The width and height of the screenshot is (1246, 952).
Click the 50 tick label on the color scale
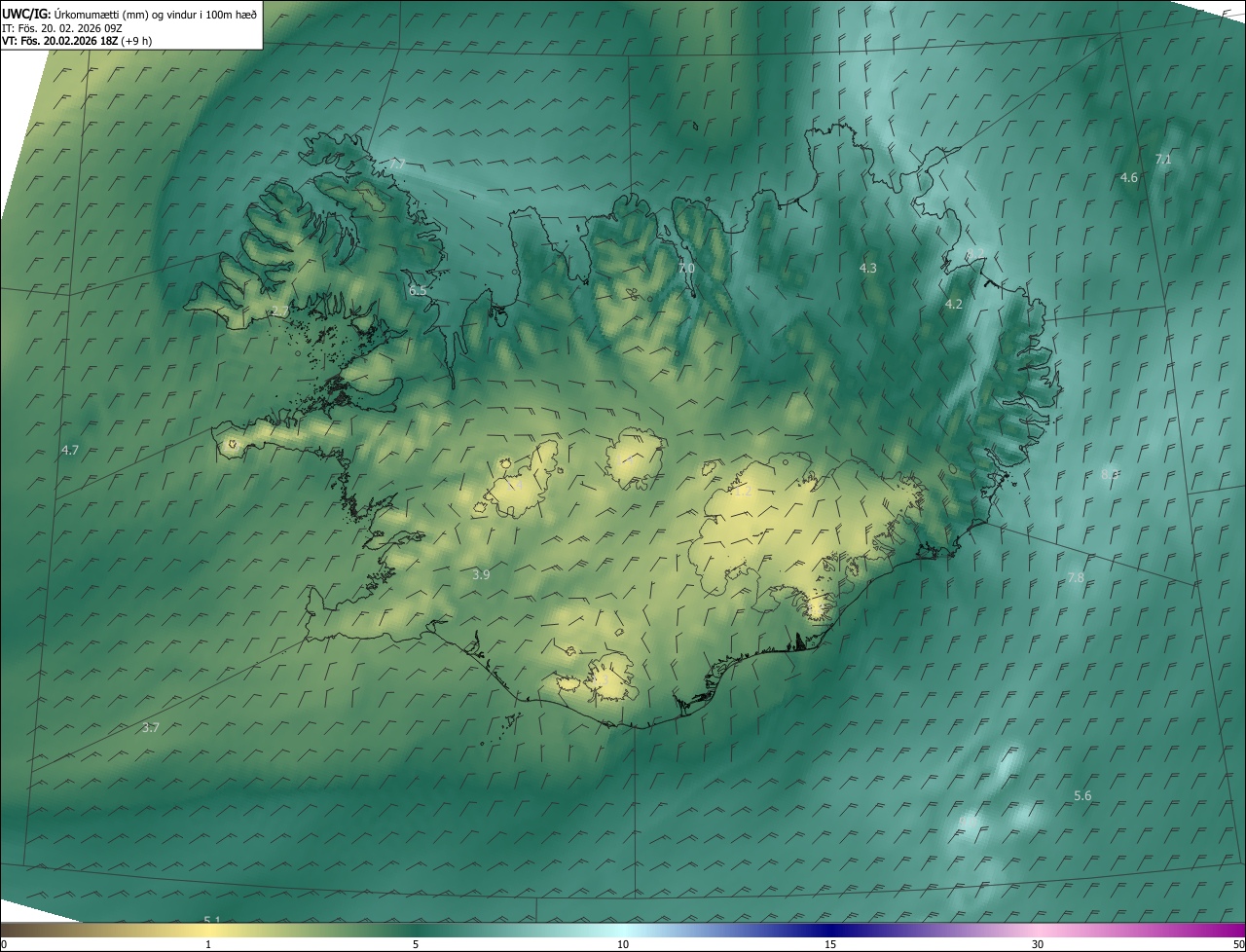pyautogui.click(x=1238, y=944)
